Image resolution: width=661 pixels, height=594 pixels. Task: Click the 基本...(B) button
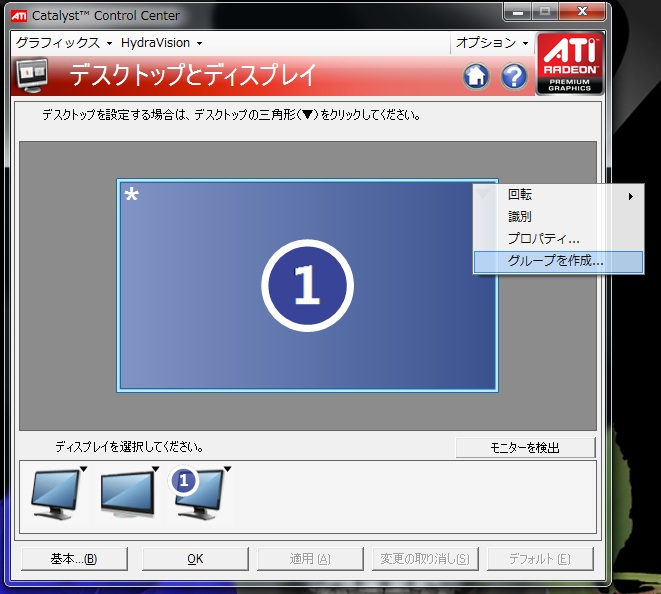(74, 559)
